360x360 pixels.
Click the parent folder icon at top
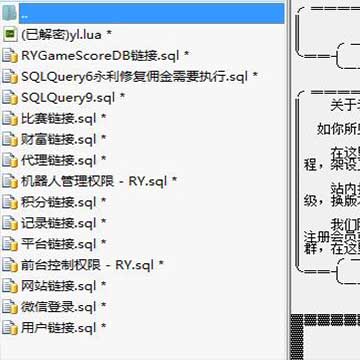[10, 14]
